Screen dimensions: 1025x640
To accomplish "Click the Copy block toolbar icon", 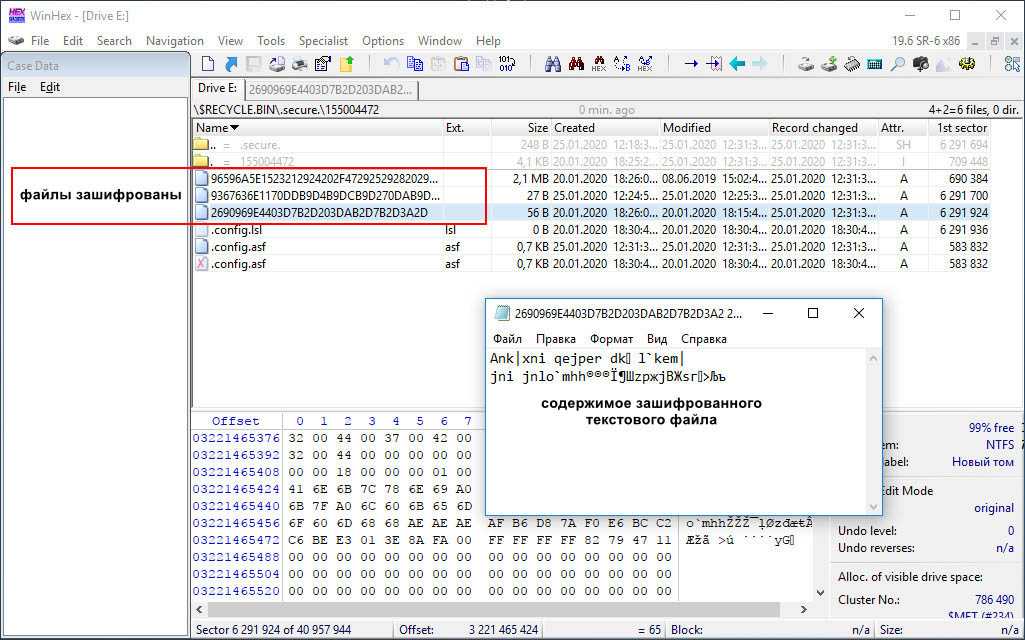I will (x=415, y=64).
